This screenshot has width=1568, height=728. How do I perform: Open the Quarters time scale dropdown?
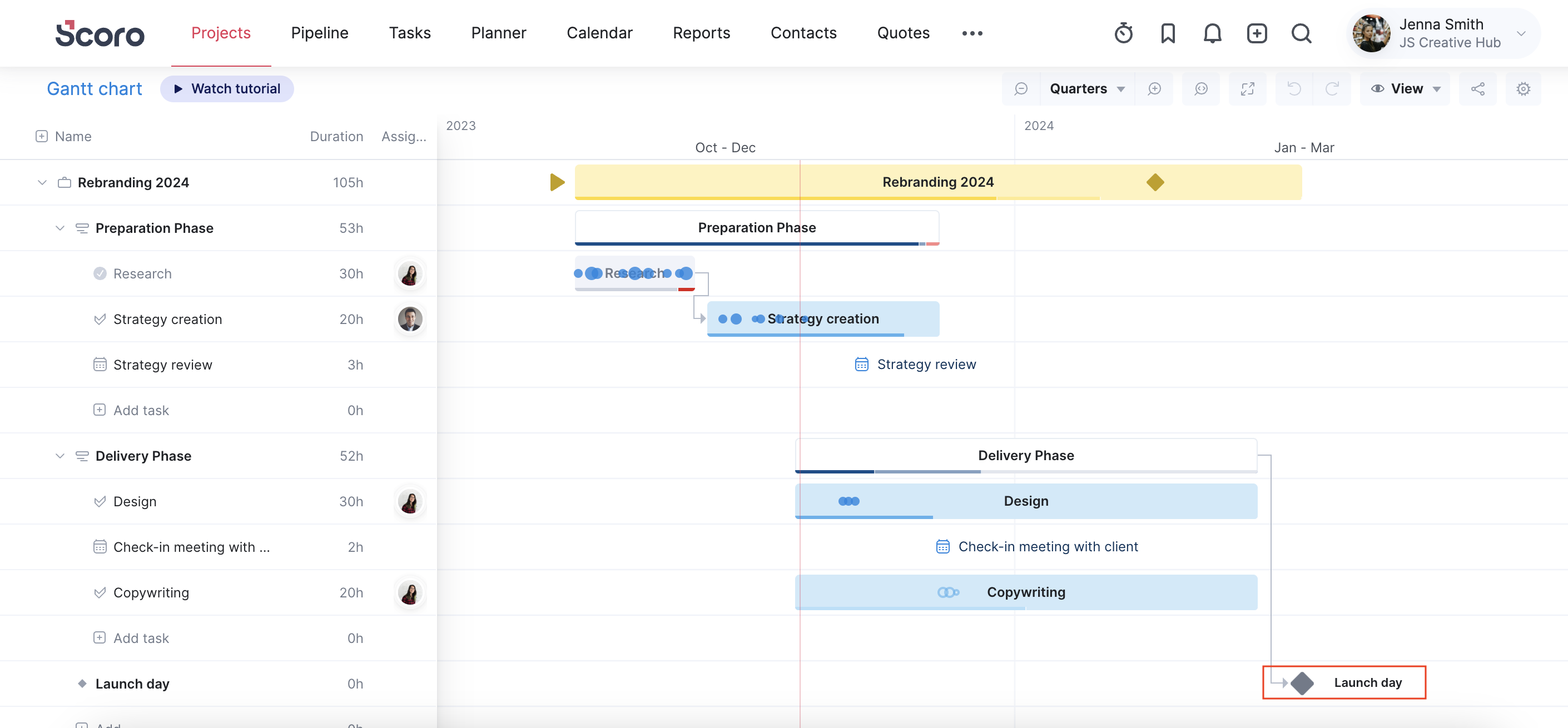click(1087, 89)
